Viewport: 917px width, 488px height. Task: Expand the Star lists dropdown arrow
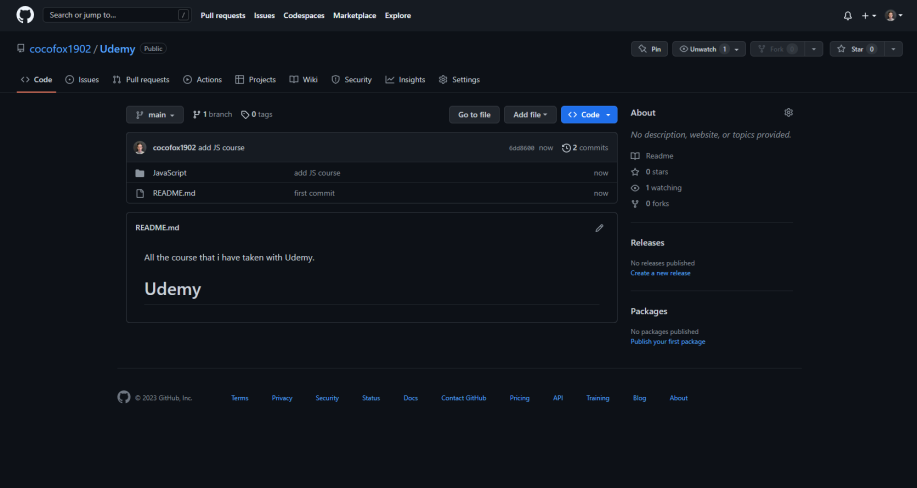pyautogui.click(x=893, y=49)
